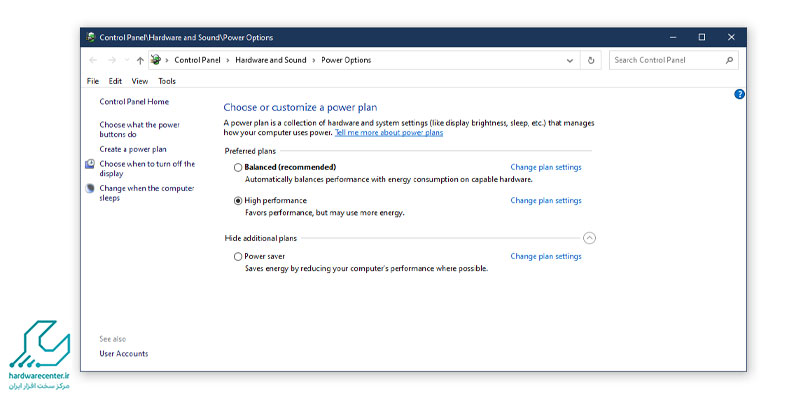Select the High performance power plan
Viewport: 800px width, 400px height.
click(238, 201)
